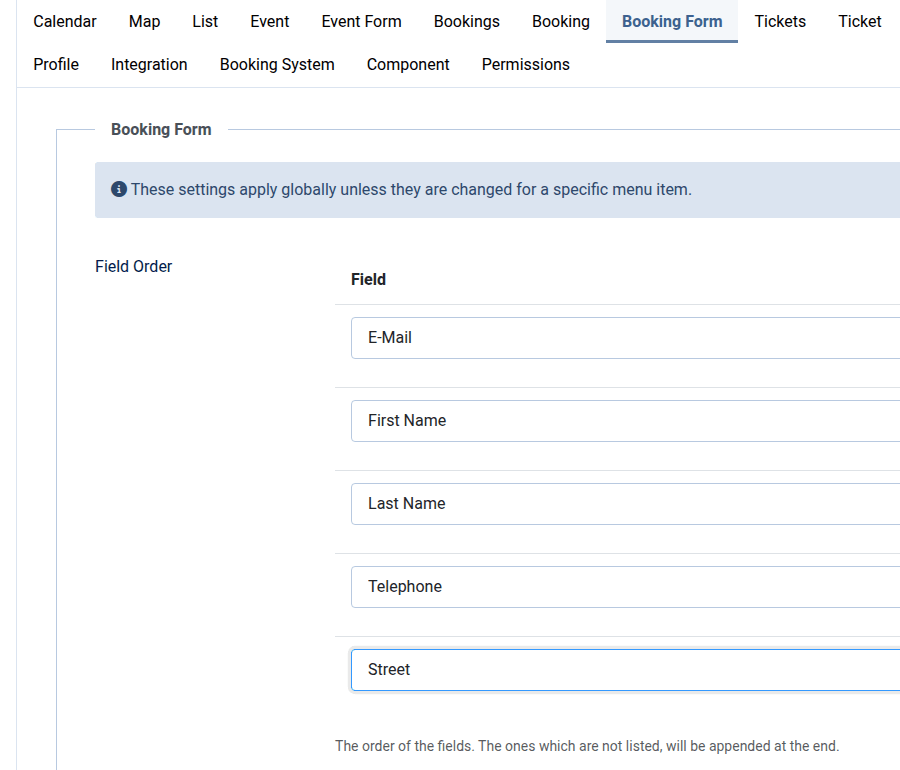900x770 pixels.
Task: Switch to the Booking System tab
Action: pyautogui.click(x=277, y=64)
